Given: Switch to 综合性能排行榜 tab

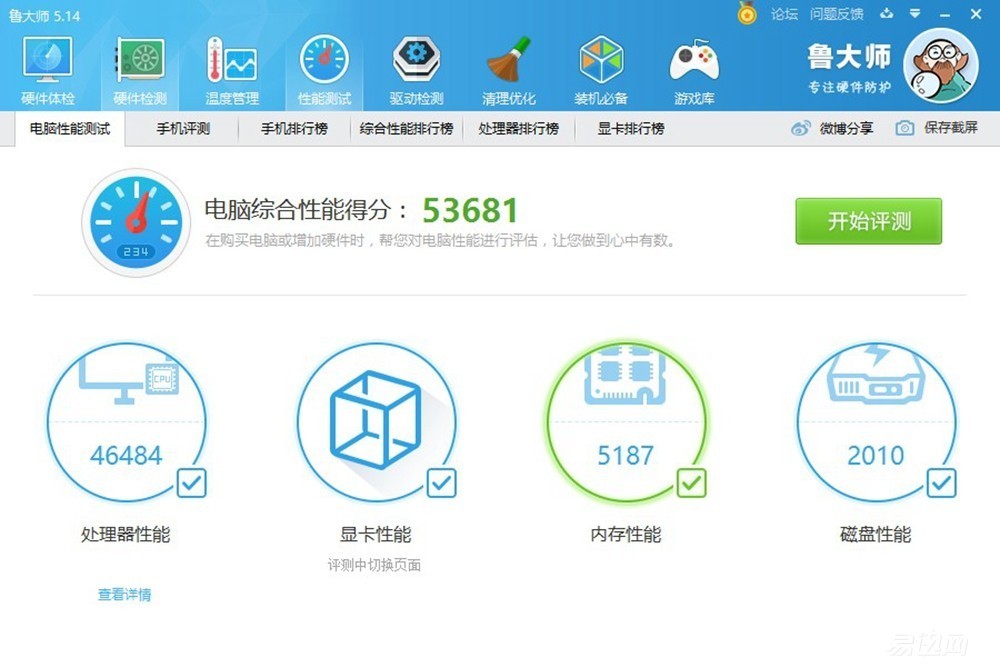Looking at the screenshot, I should pos(407,128).
